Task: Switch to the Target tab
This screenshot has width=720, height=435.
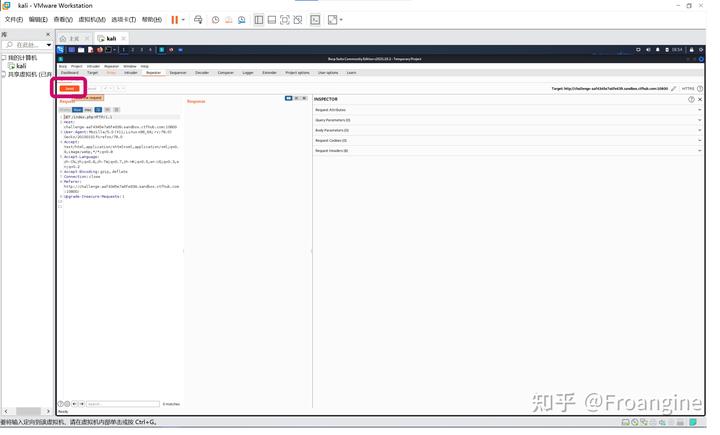Action: (x=92, y=73)
